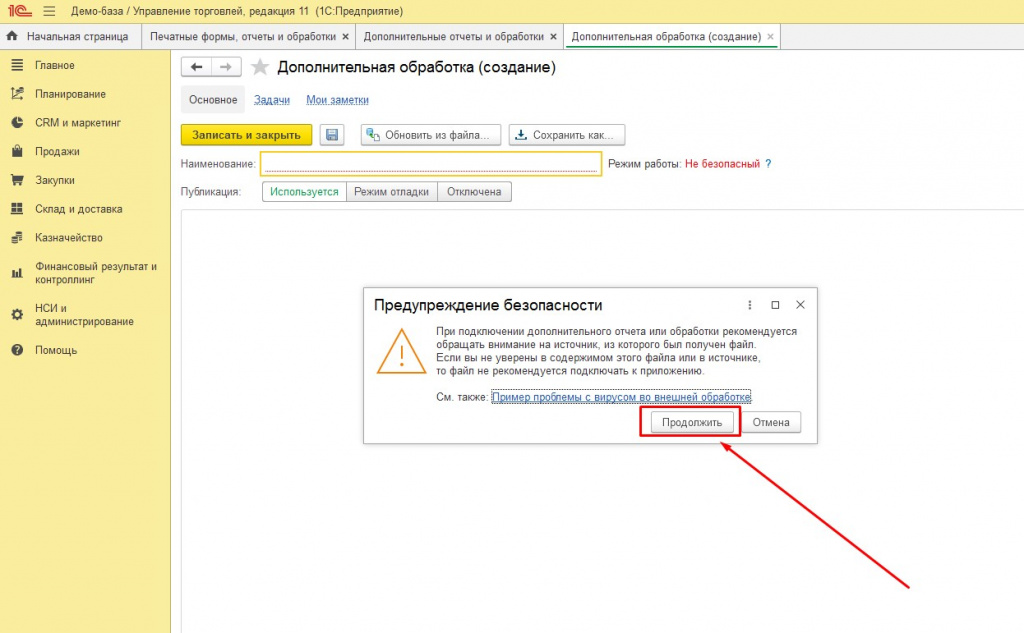Open the hamburger main menu
Screen dimensions: 1024x633
click(50, 11)
